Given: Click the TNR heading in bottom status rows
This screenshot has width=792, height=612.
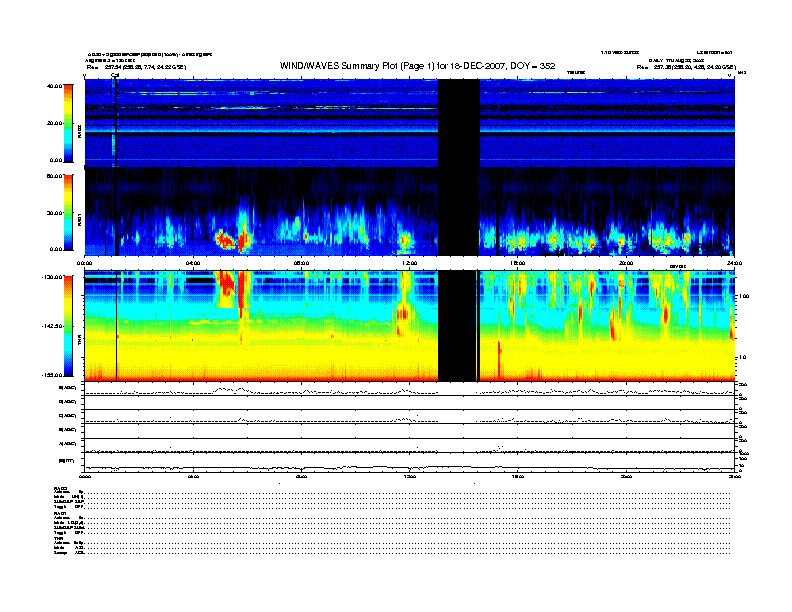Looking at the screenshot, I should tap(57, 538).
